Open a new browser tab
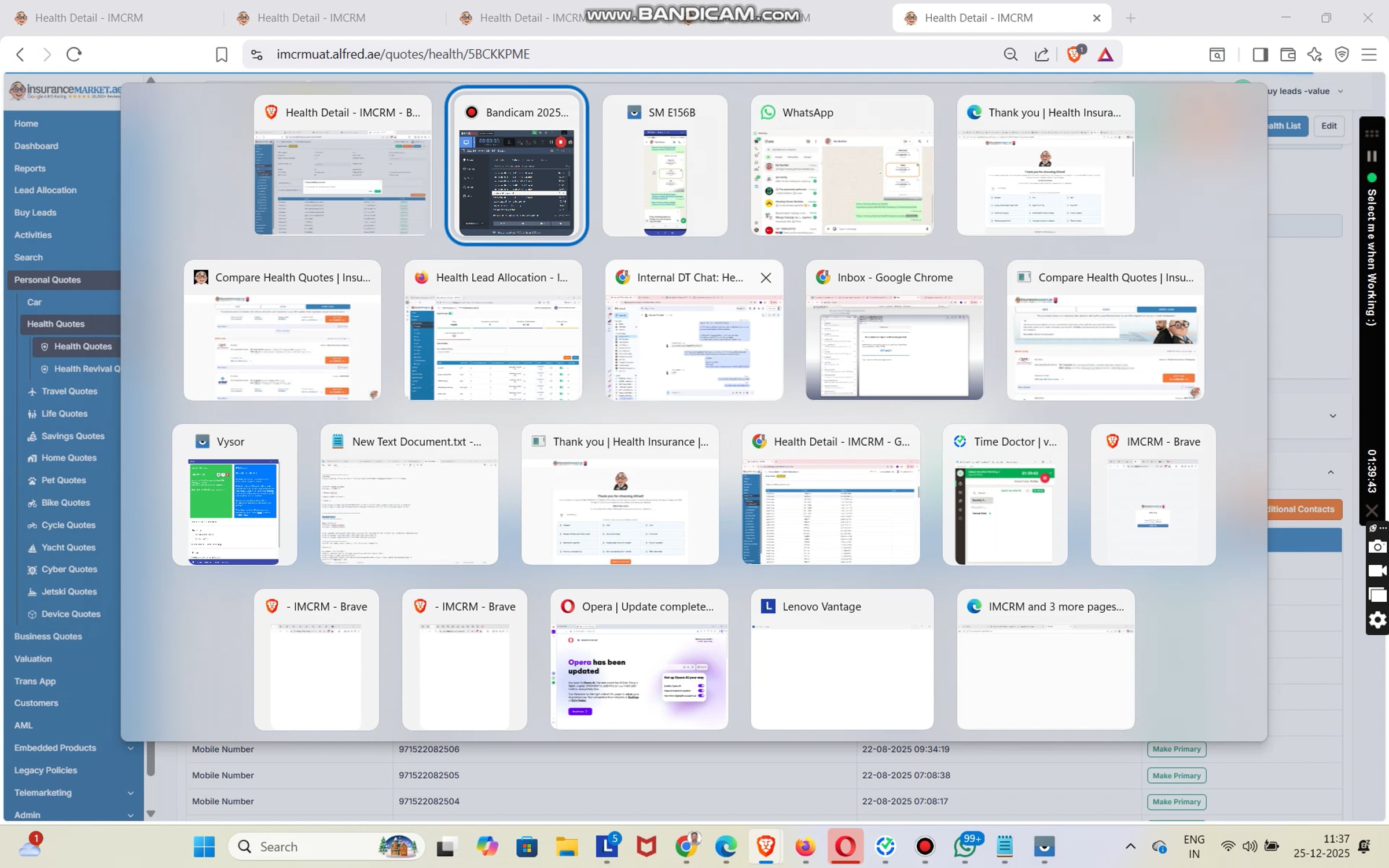Viewport: 1389px width, 868px height. click(x=1130, y=18)
